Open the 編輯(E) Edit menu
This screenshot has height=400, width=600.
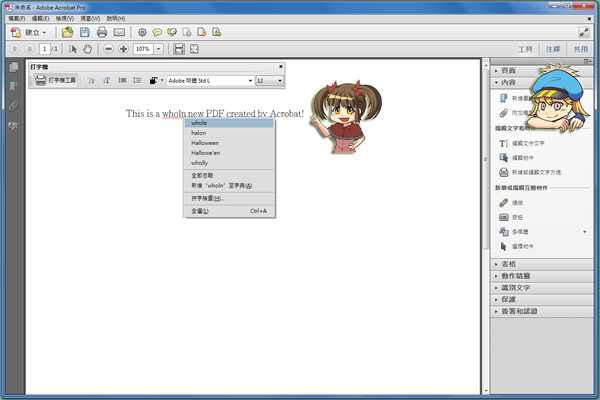click(40, 18)
